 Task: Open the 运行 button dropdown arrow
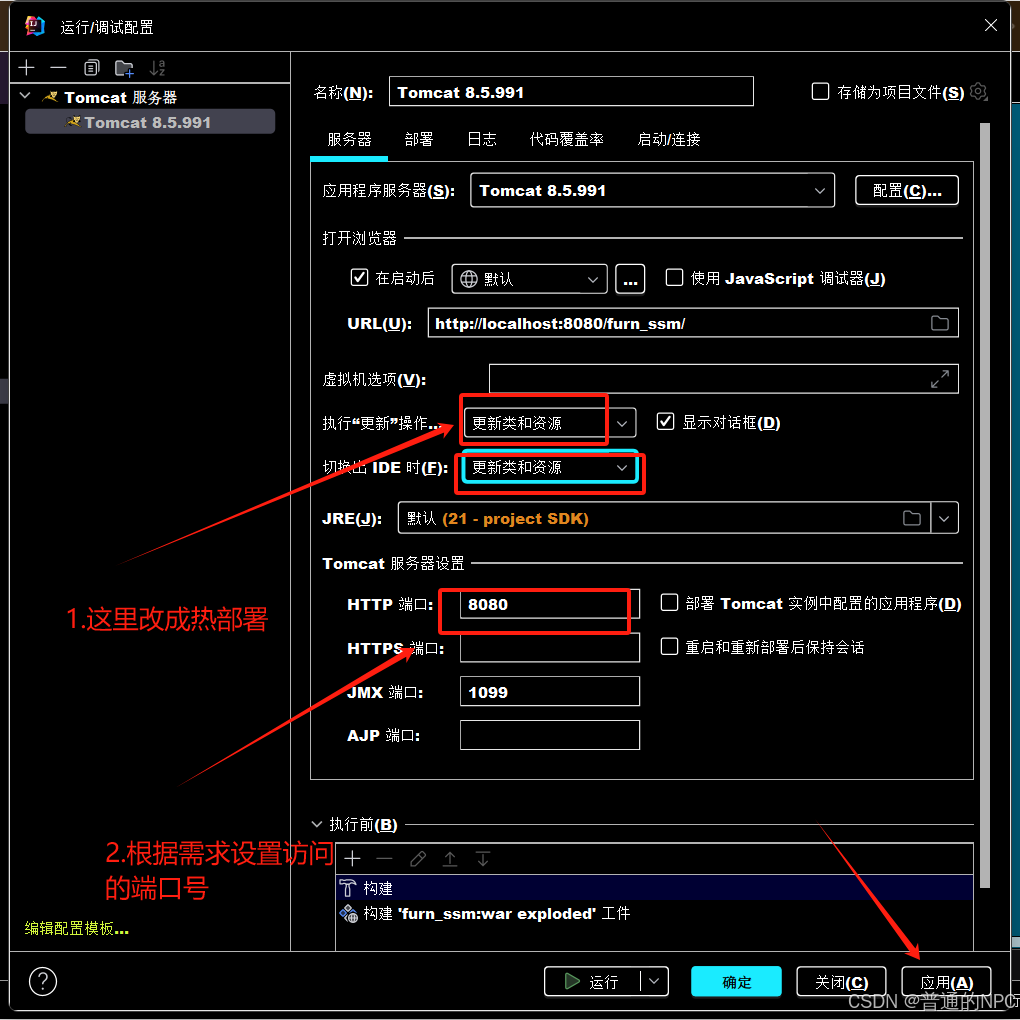[654, 981]
